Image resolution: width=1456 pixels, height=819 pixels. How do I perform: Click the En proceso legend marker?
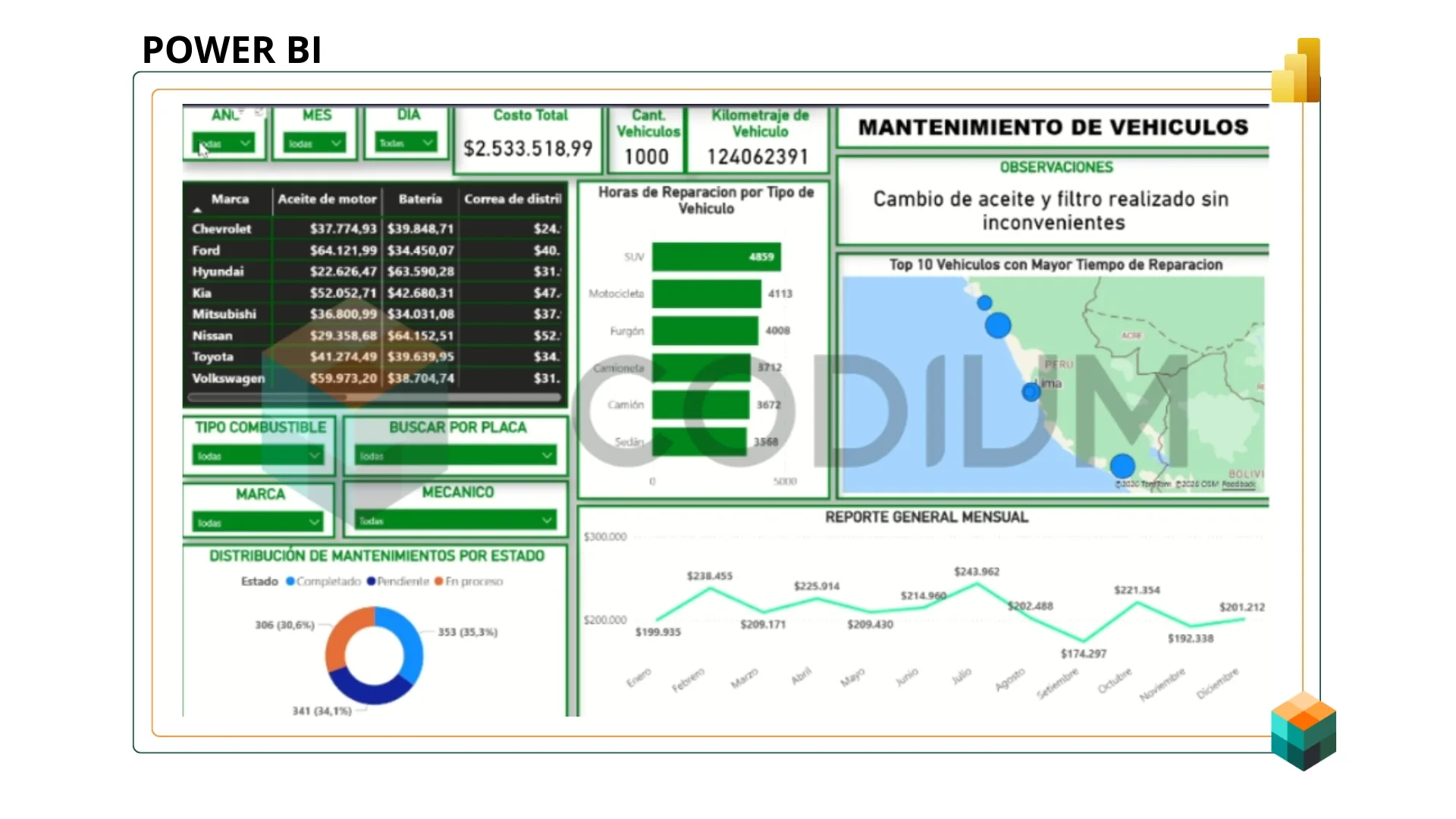(x=438, y=582)
